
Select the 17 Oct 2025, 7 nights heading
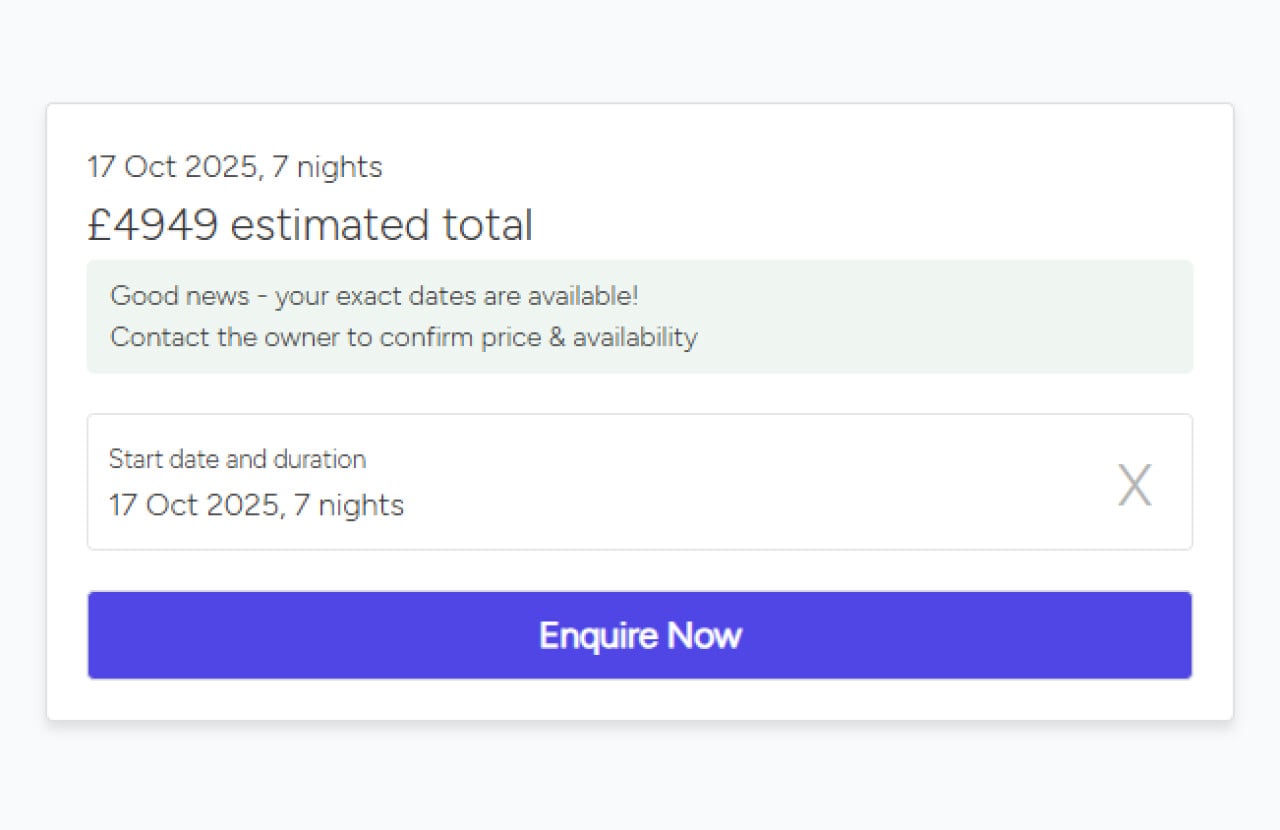pos(234,166)
